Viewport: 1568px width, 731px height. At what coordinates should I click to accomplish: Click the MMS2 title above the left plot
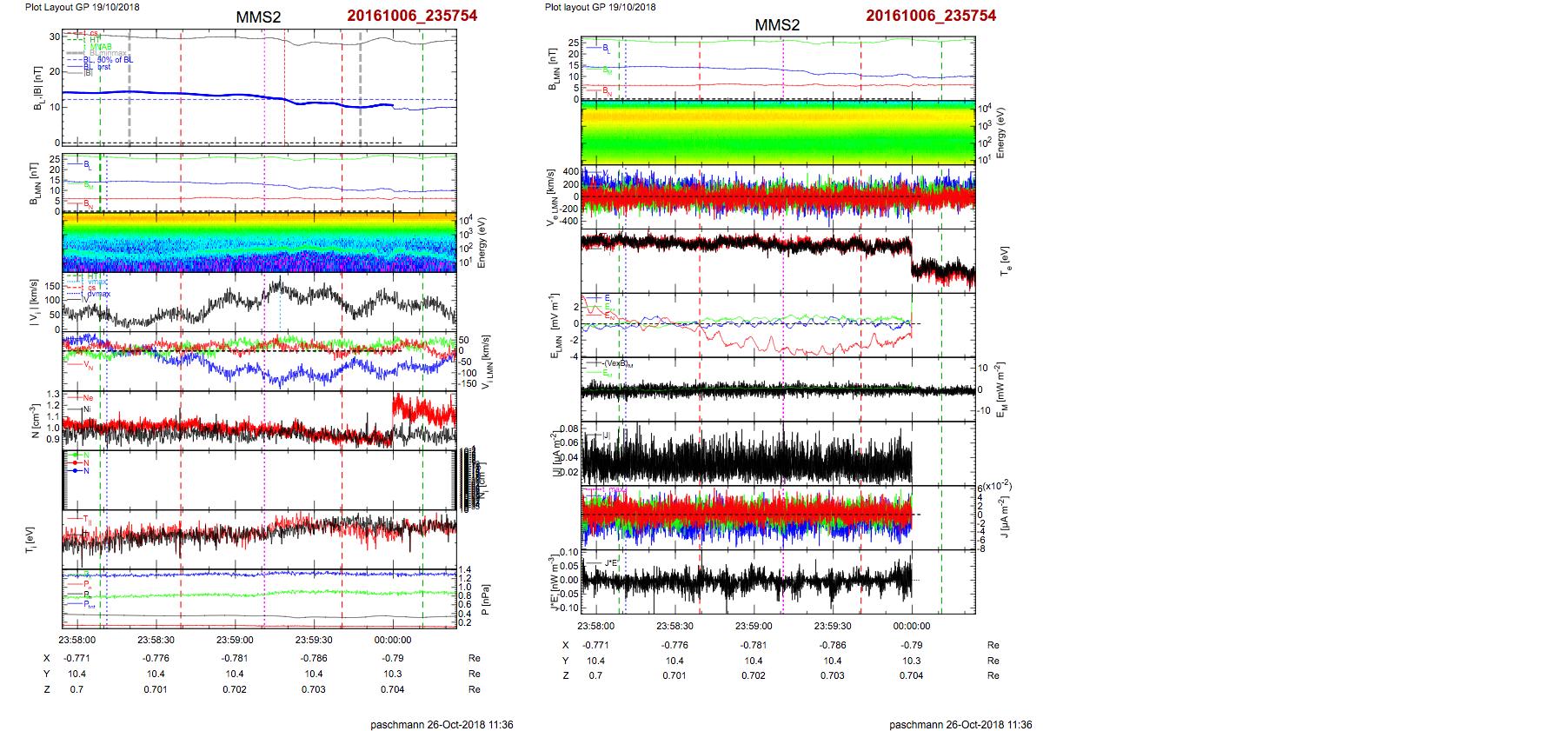(x=258, y=17)
